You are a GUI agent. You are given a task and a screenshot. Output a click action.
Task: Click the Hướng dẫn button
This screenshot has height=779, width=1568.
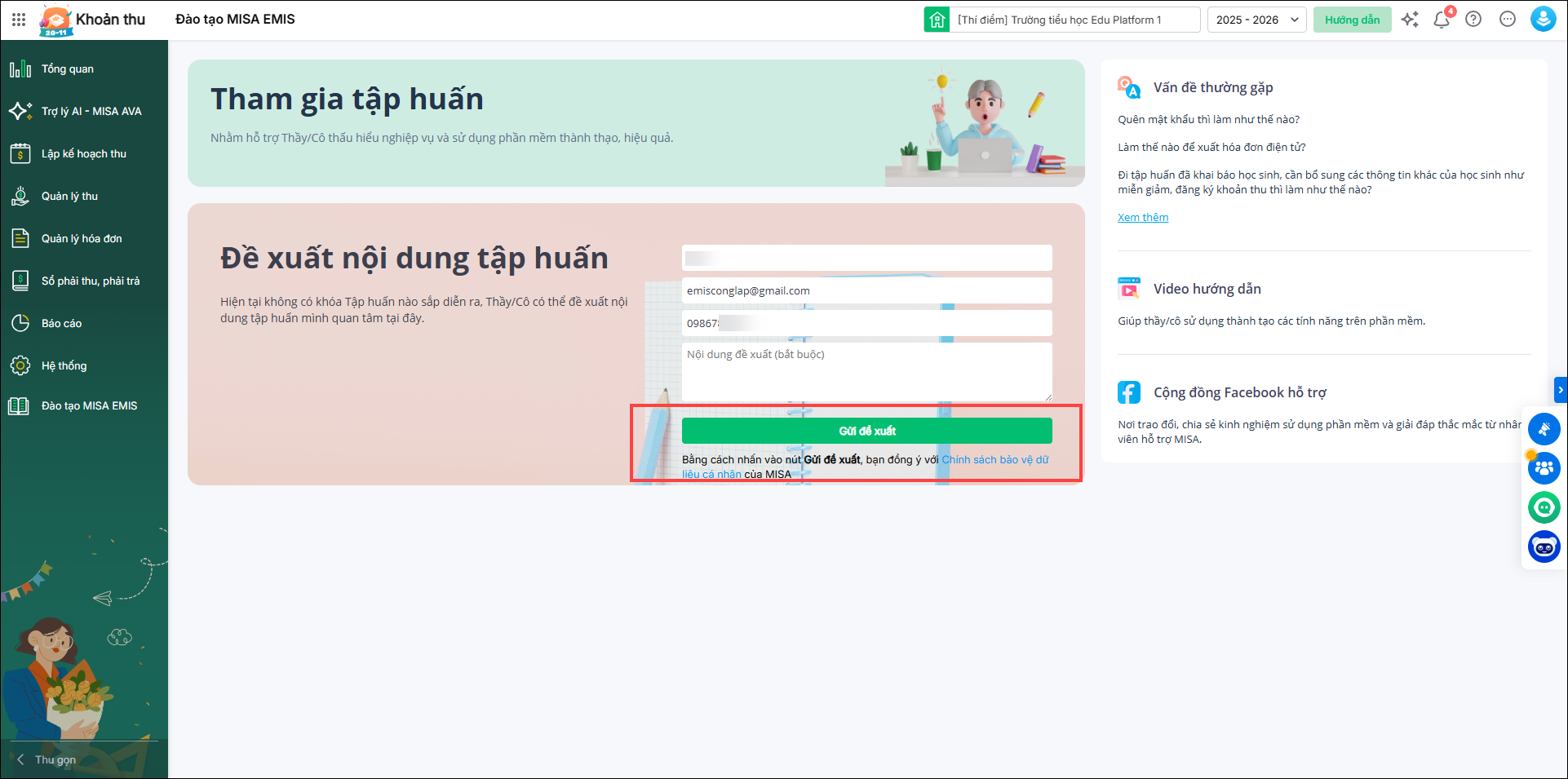1352,20
